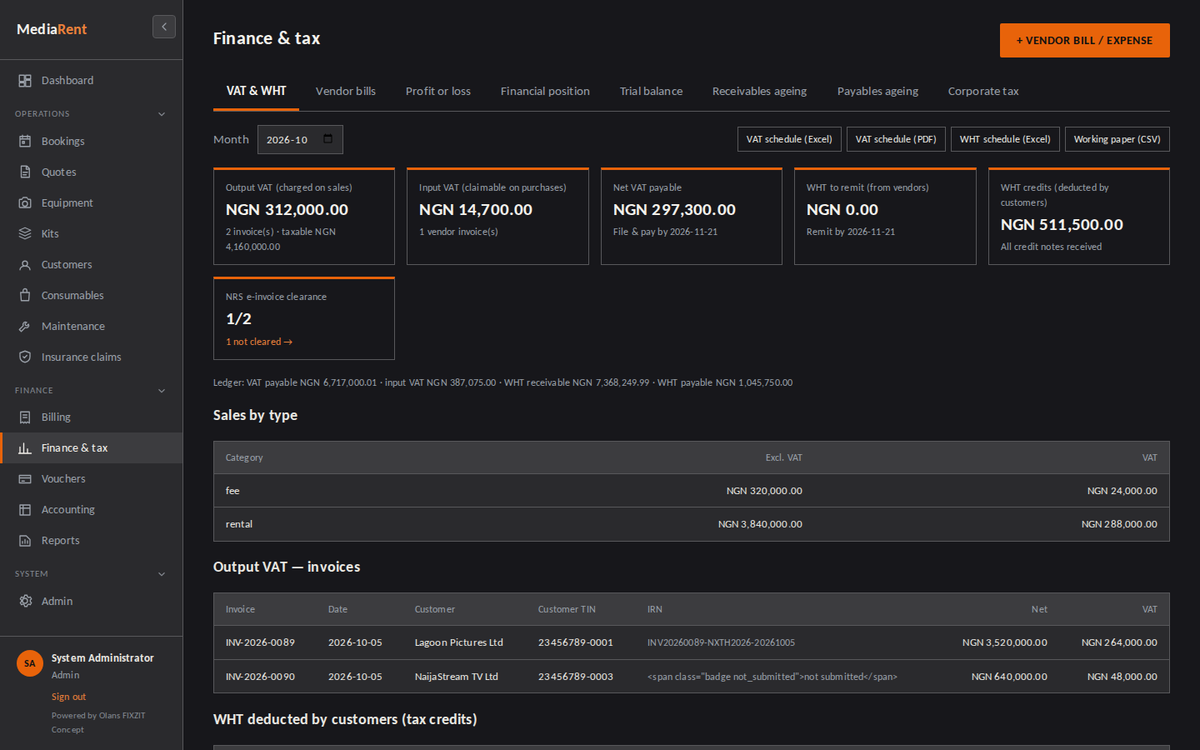Click the Month input field
The width and height of the screenshot is (1200, 750).
point(300,139)
